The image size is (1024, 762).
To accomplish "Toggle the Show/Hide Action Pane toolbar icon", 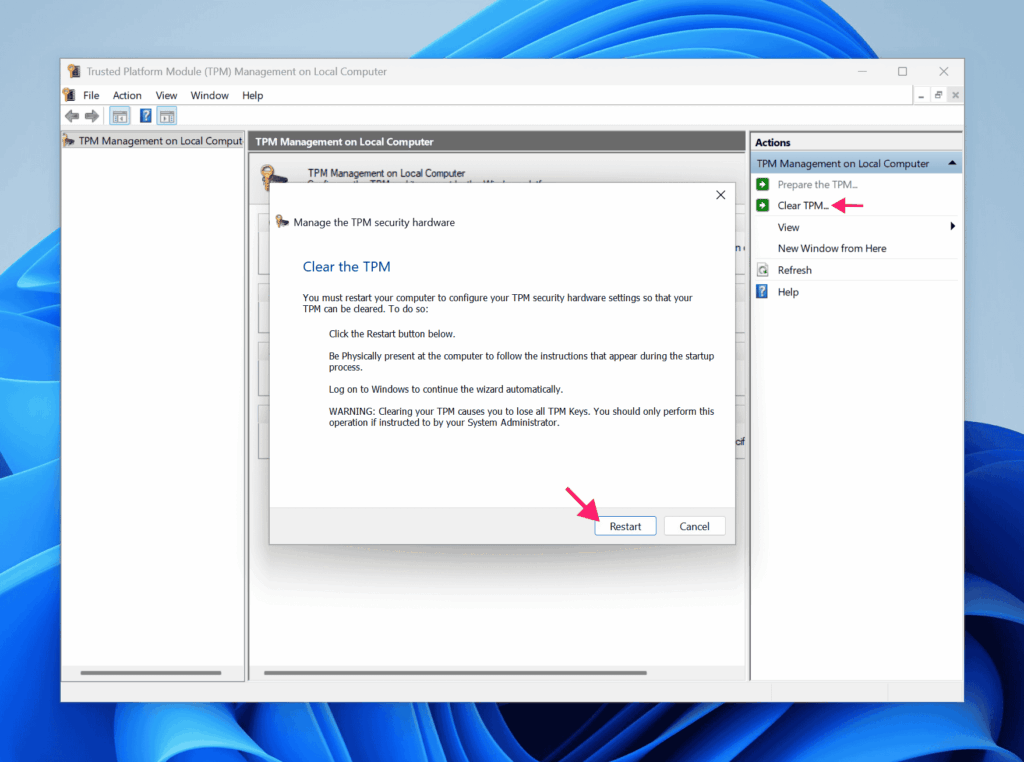I will [167, 116].
